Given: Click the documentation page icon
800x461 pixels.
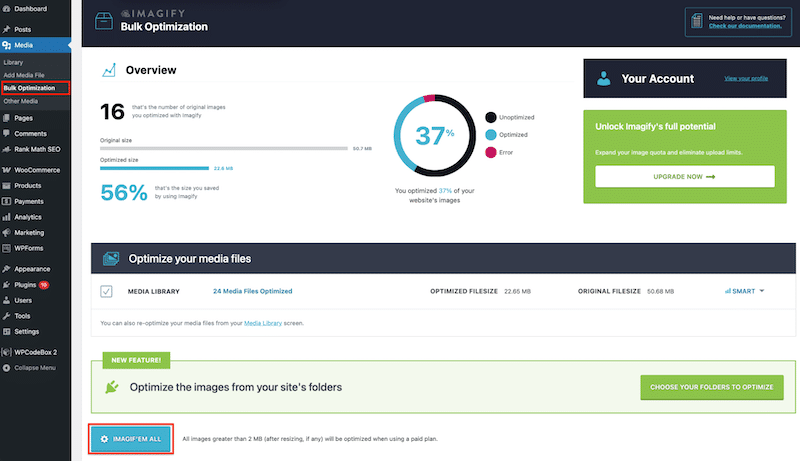Looking at the screenshot, I should point(696,21).
